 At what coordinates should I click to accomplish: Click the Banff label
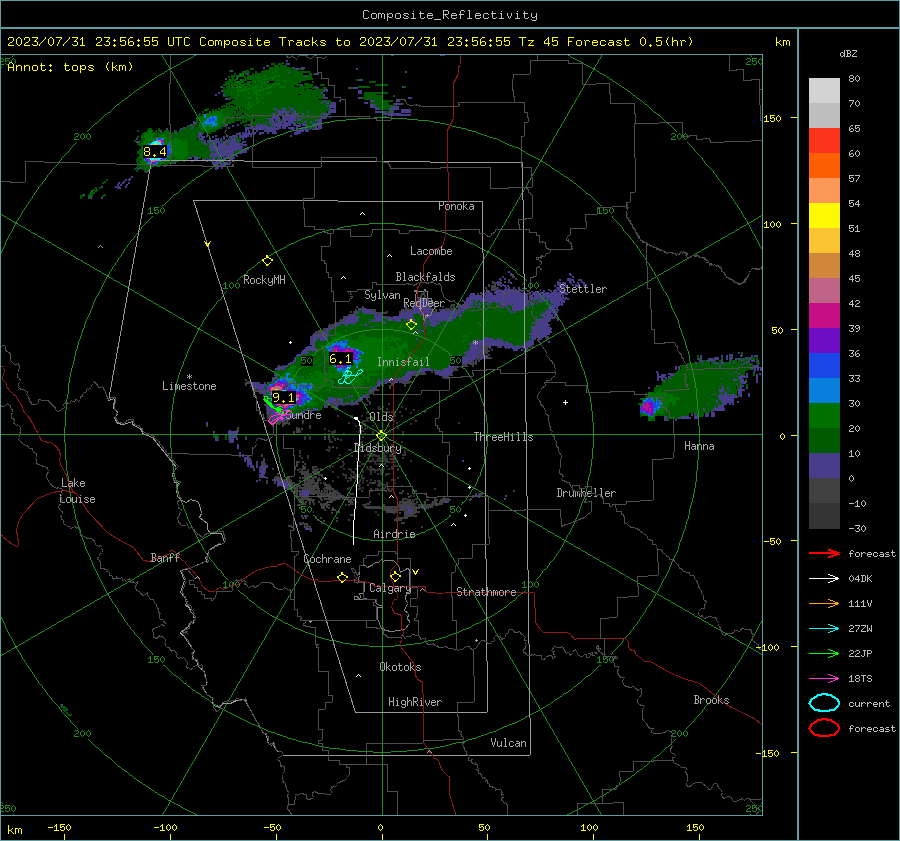point(165,558)
